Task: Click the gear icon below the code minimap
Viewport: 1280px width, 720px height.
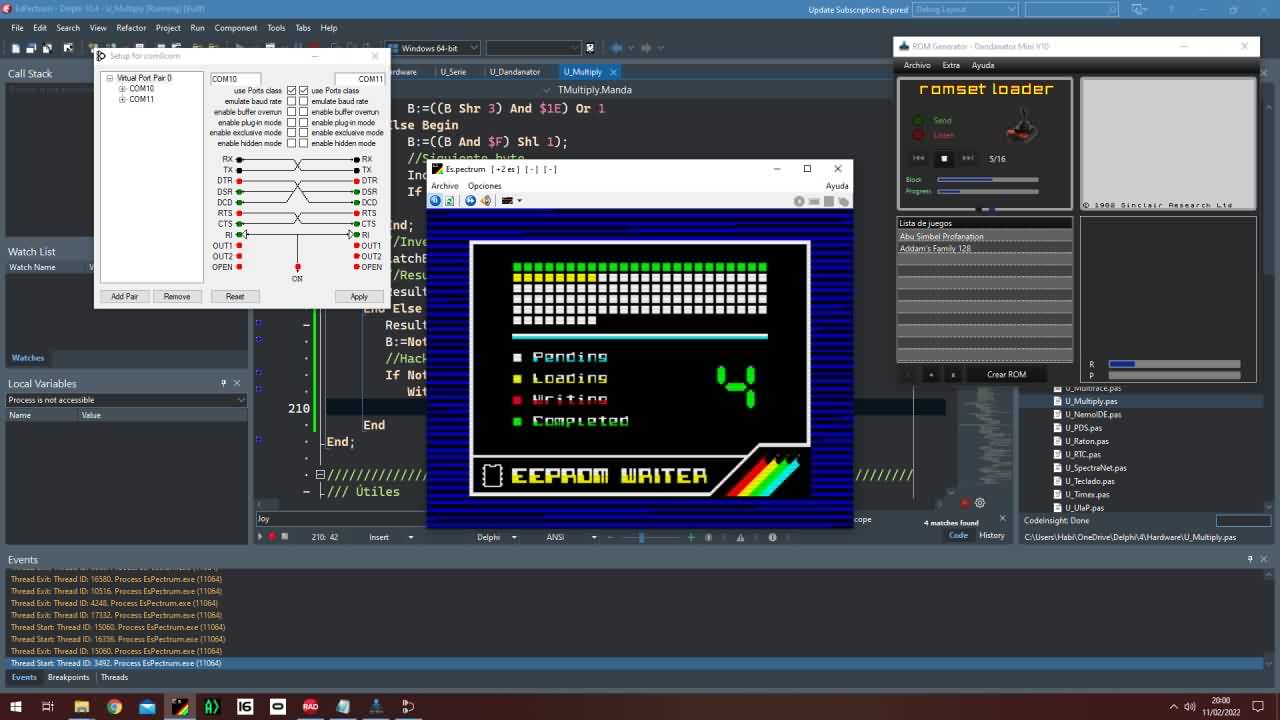Action: click(980, 503)
